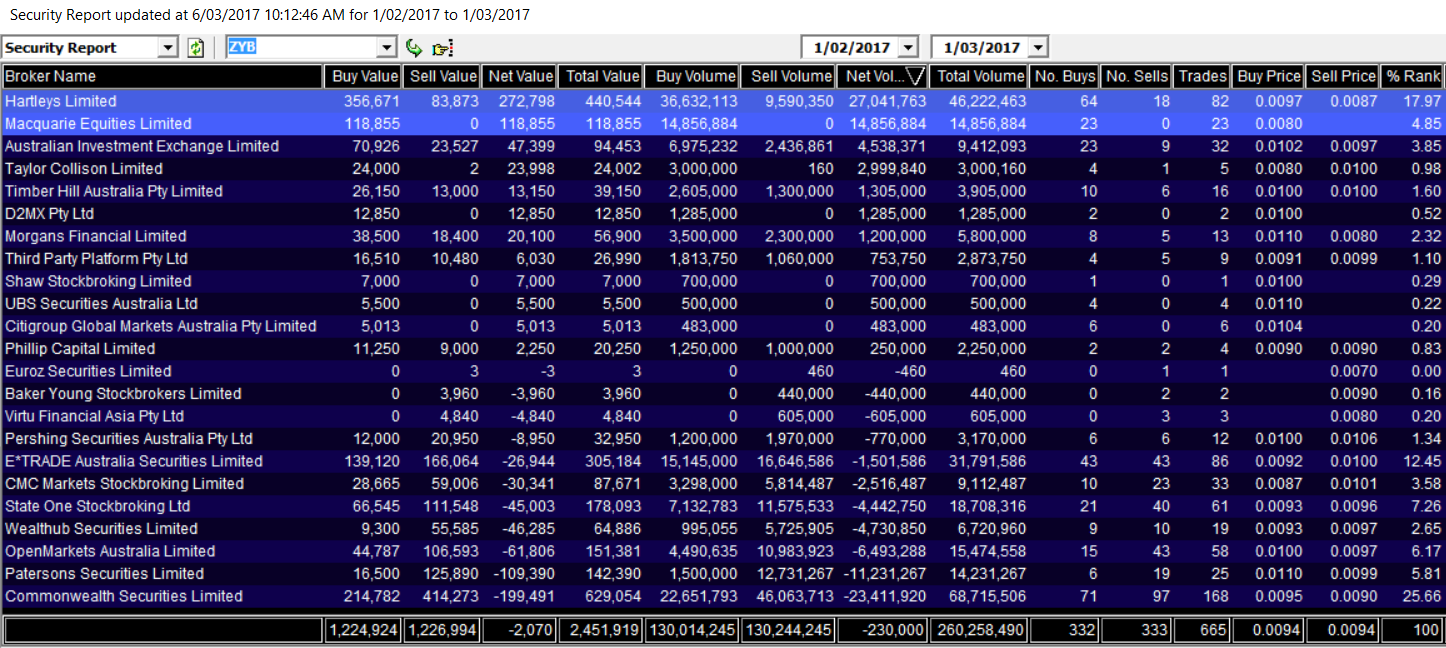
Task: Select Wealthhub Securities Limited row
Action: 723,529
